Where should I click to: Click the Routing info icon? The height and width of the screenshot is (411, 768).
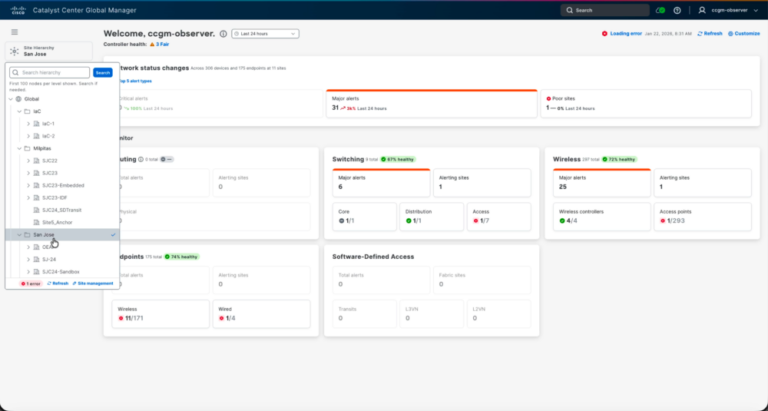[x=141, y=159]
